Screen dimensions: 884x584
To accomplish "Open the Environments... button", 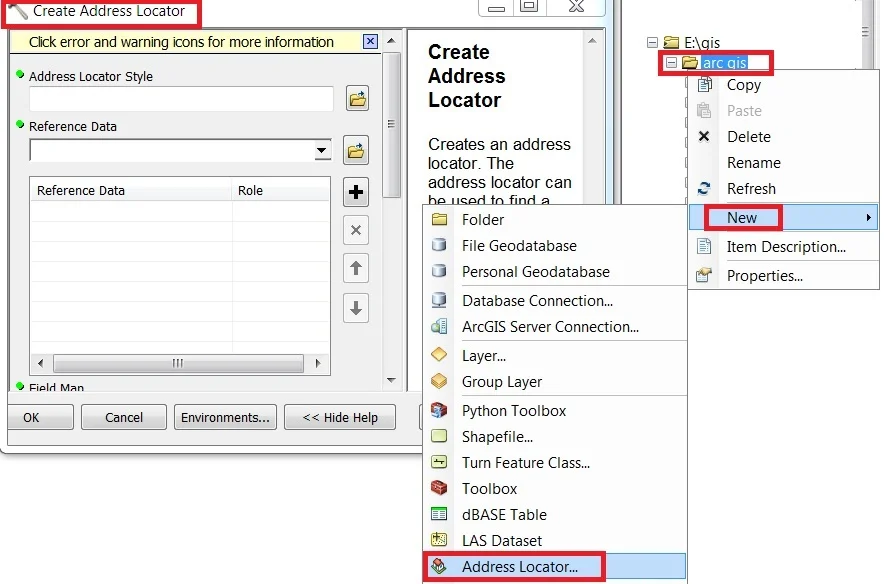I will (225, 417).
